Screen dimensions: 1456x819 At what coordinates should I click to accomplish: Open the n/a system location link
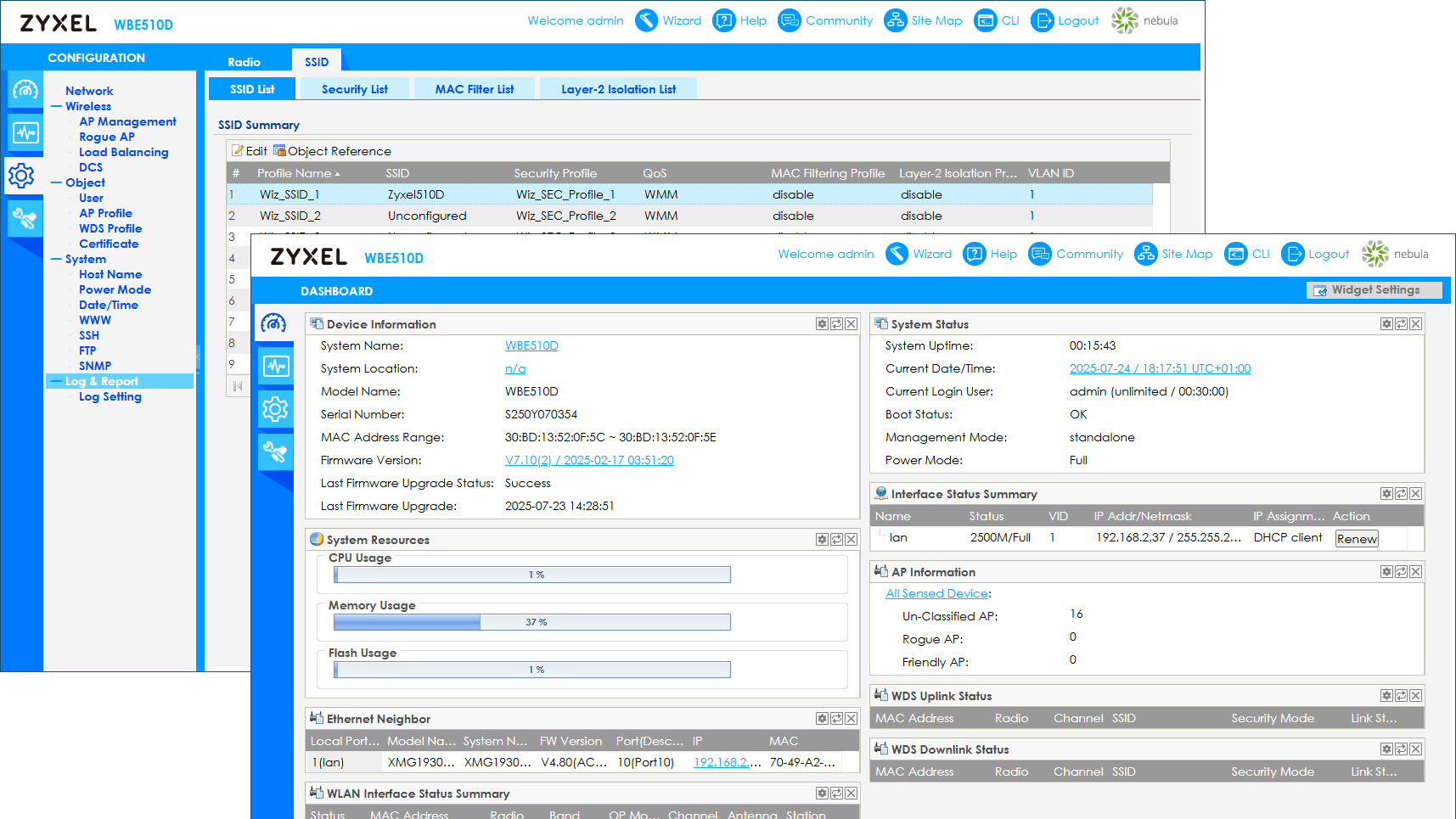515,368
